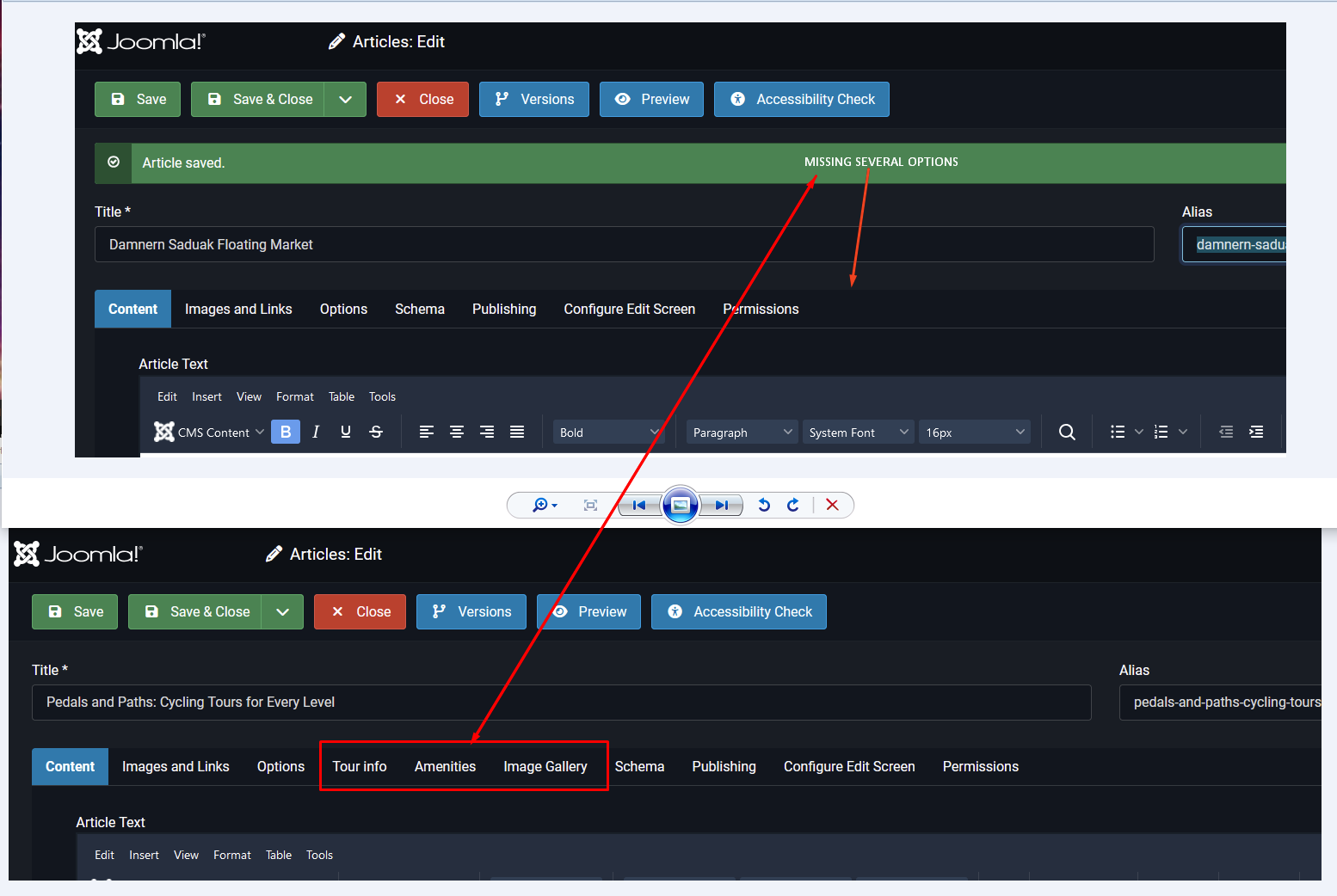The height and width of the screenshot is (896, 1337).
Task: Go to next image in viewer
Action: pos(721,505)
